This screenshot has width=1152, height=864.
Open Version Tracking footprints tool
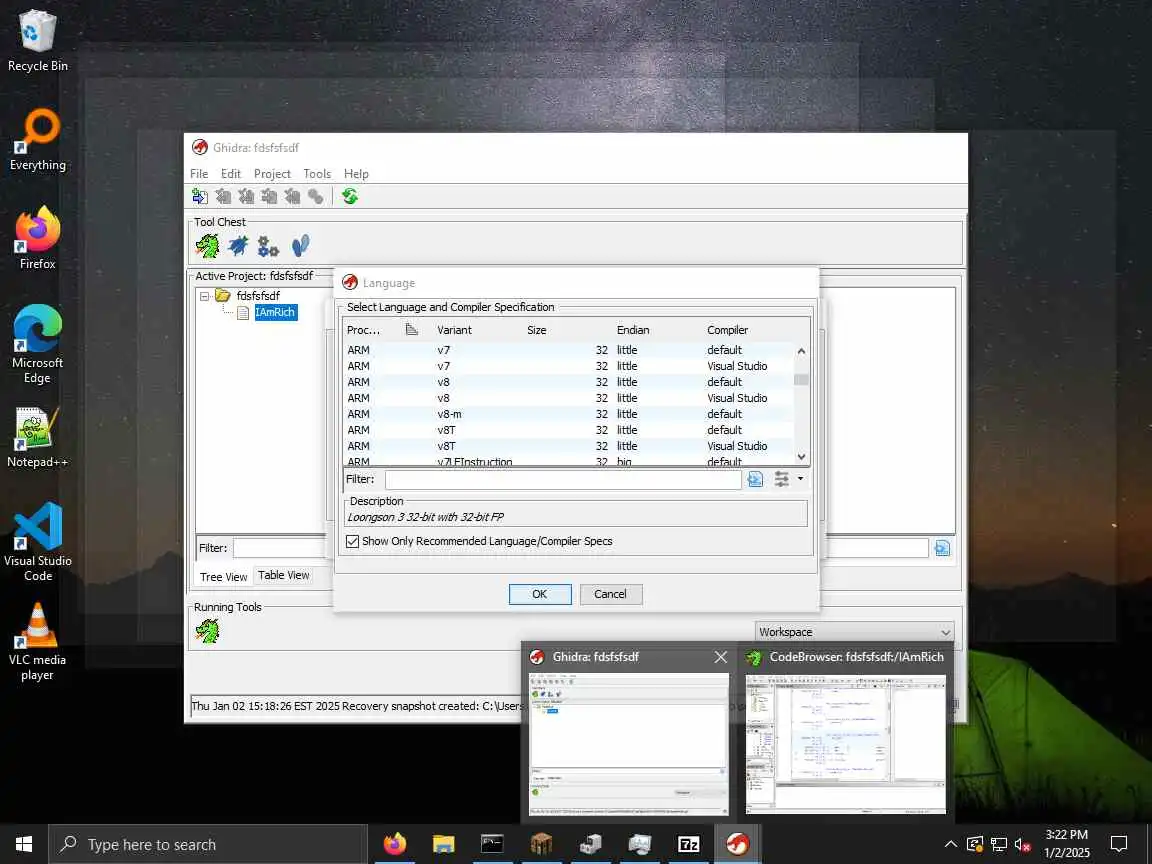[300, 245]
